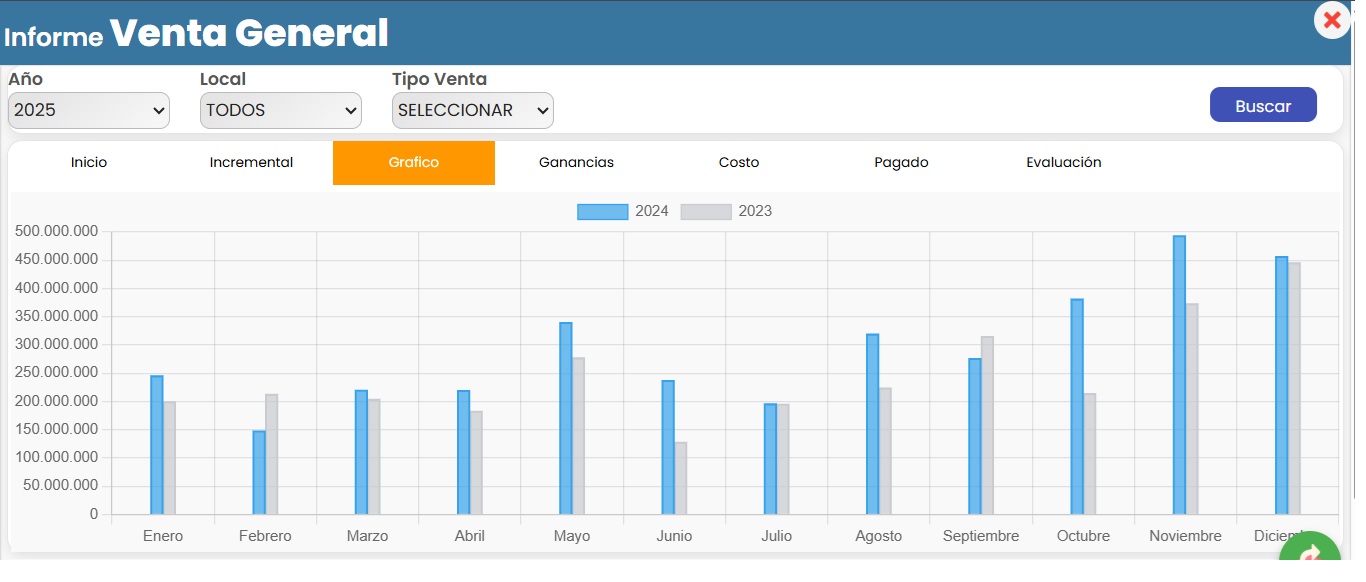Click the blue 2024 bar for Octubre
Viewport: 1366px width, 582px height.
(x=1077, y=407)
